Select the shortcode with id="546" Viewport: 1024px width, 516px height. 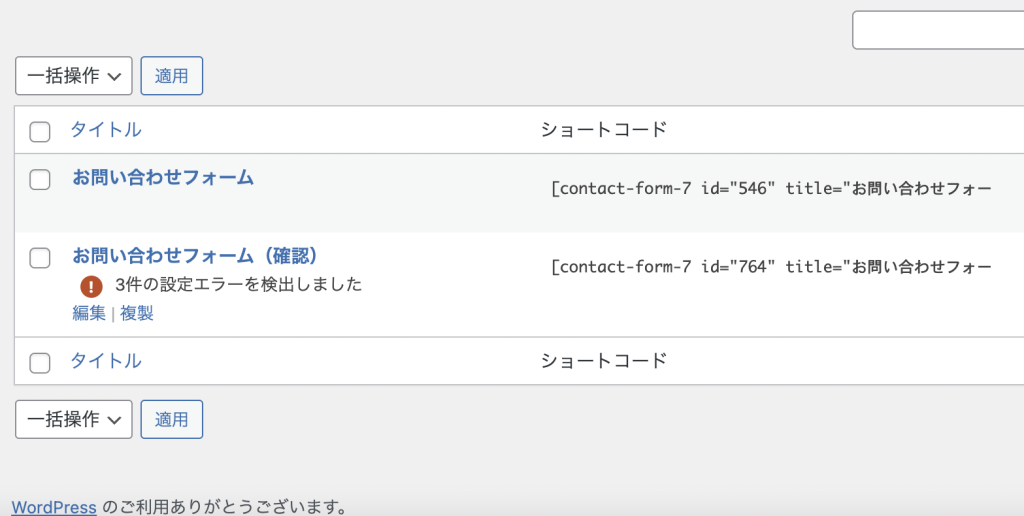point(771,189)
